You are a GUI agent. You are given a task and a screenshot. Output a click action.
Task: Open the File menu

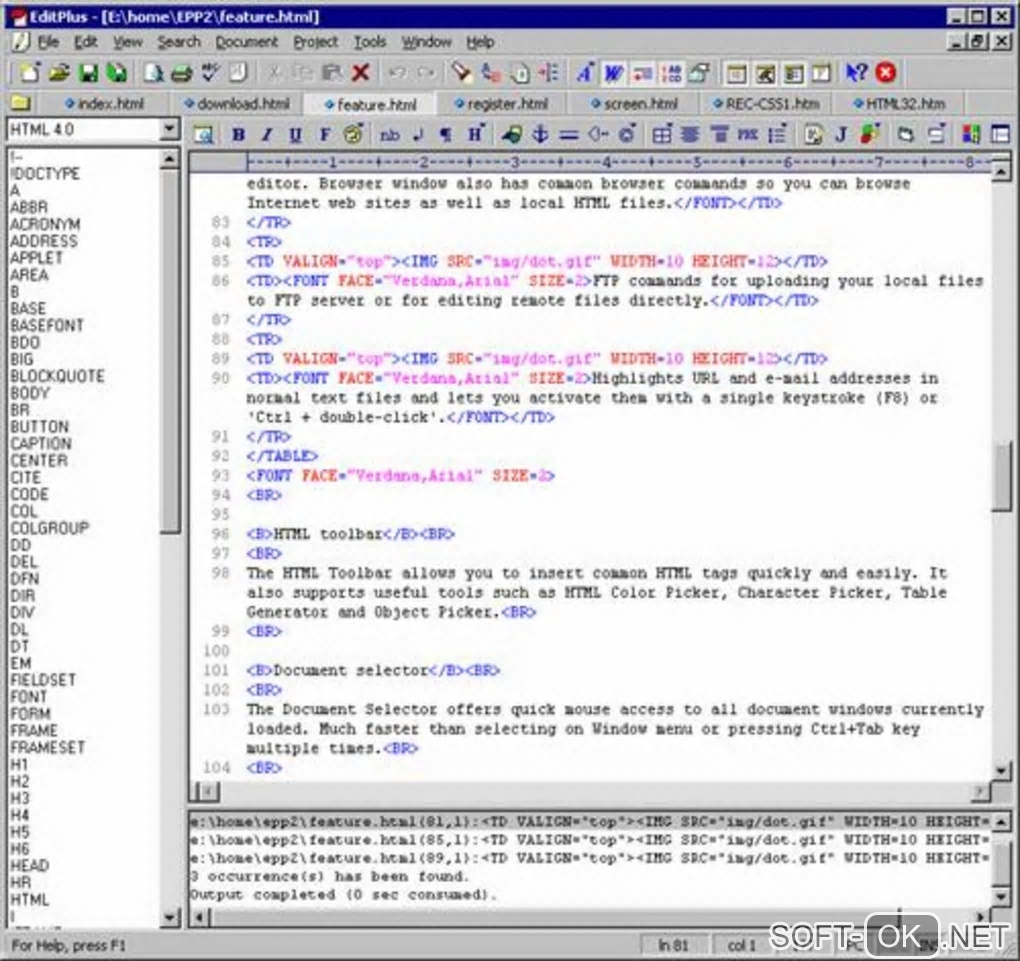coord(48,42)
